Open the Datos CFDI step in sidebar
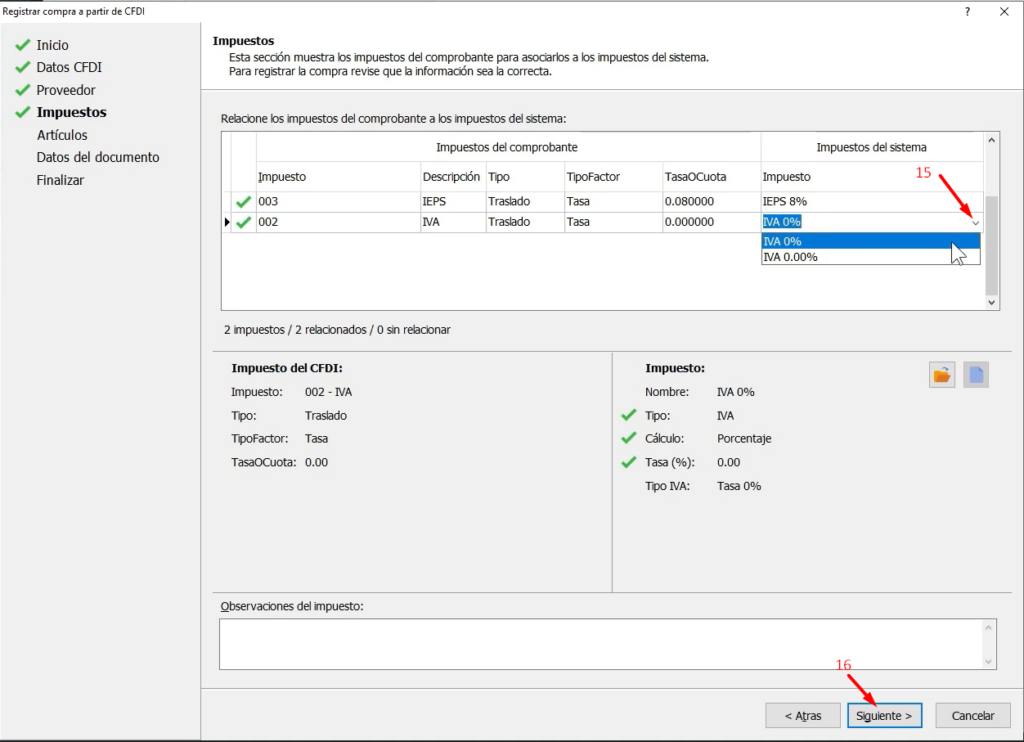1024x742 pixels. [69, 68]
